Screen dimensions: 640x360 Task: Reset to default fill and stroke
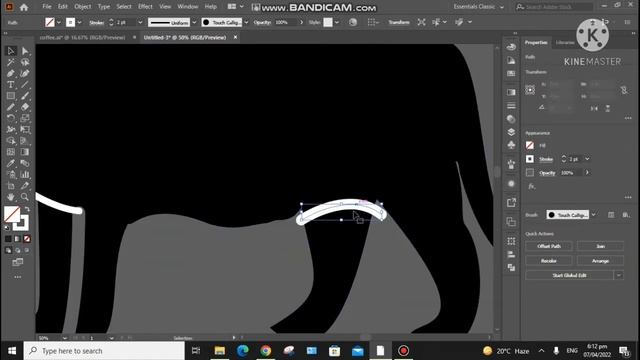(7, 228)
